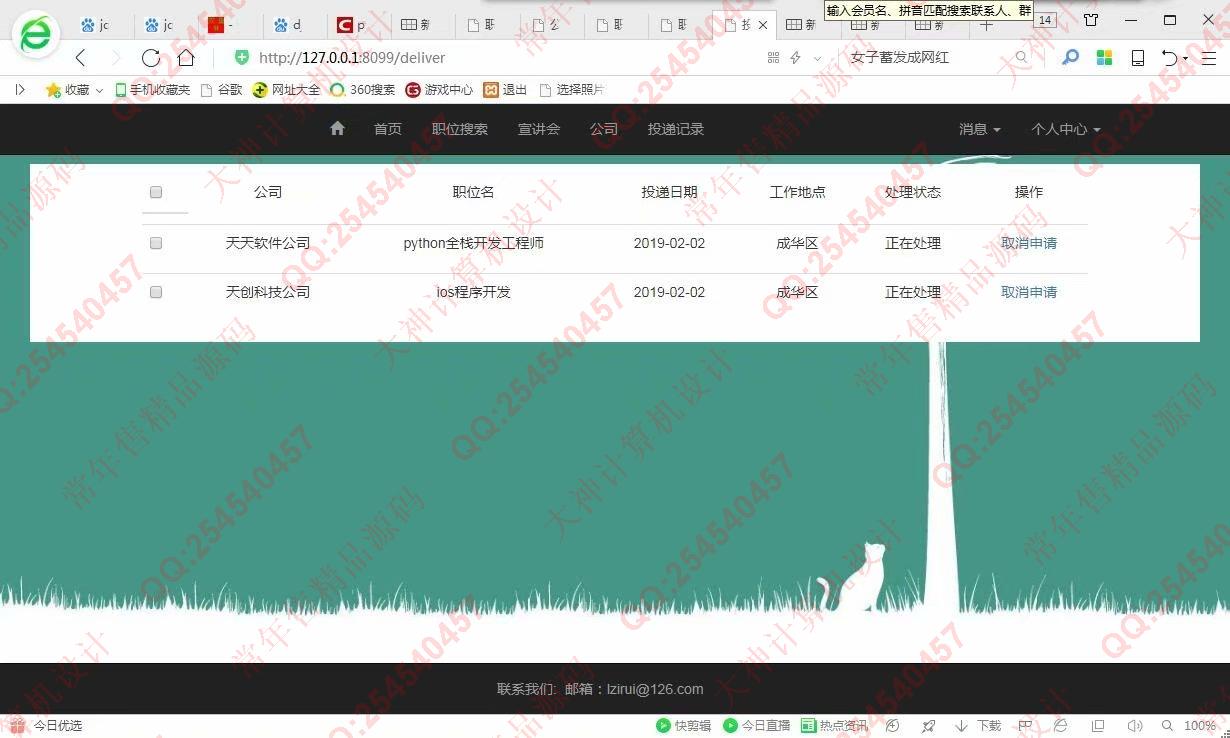
Task: Click the undo closed tab icon
Action: click(1169, 58)
